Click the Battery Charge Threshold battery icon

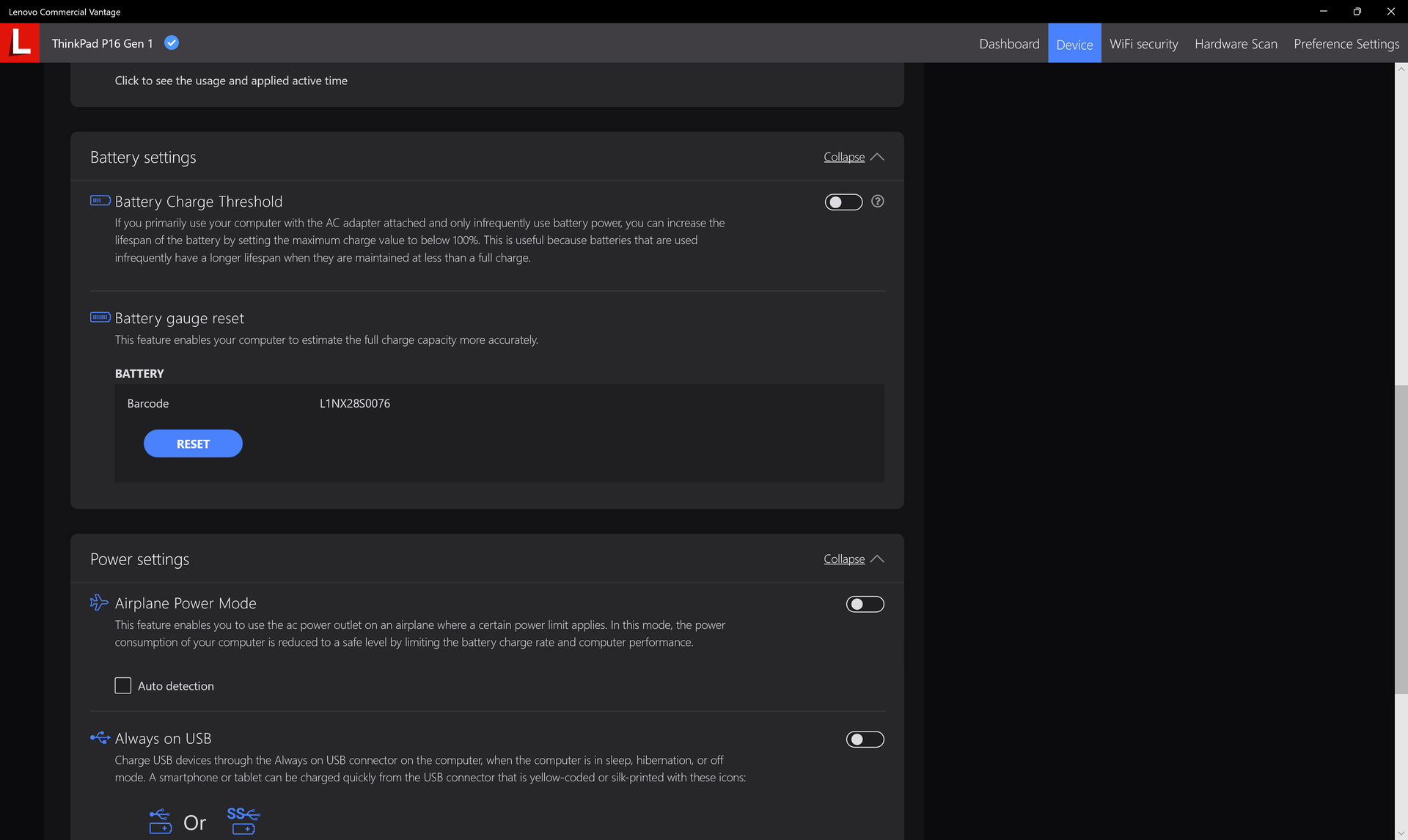coord(100,200)
